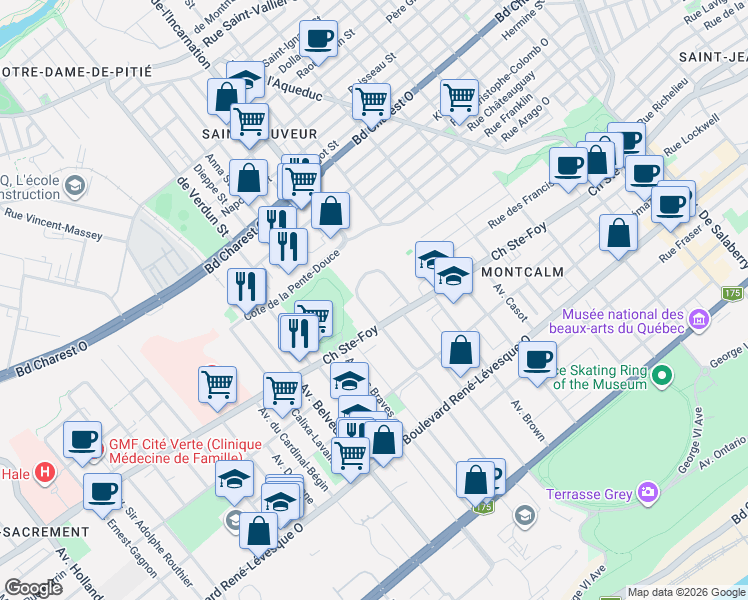Click the shopping bag marker near the route 175 shield
The height and width of the screenshot is (600, 748).
(x=476, y=483)
